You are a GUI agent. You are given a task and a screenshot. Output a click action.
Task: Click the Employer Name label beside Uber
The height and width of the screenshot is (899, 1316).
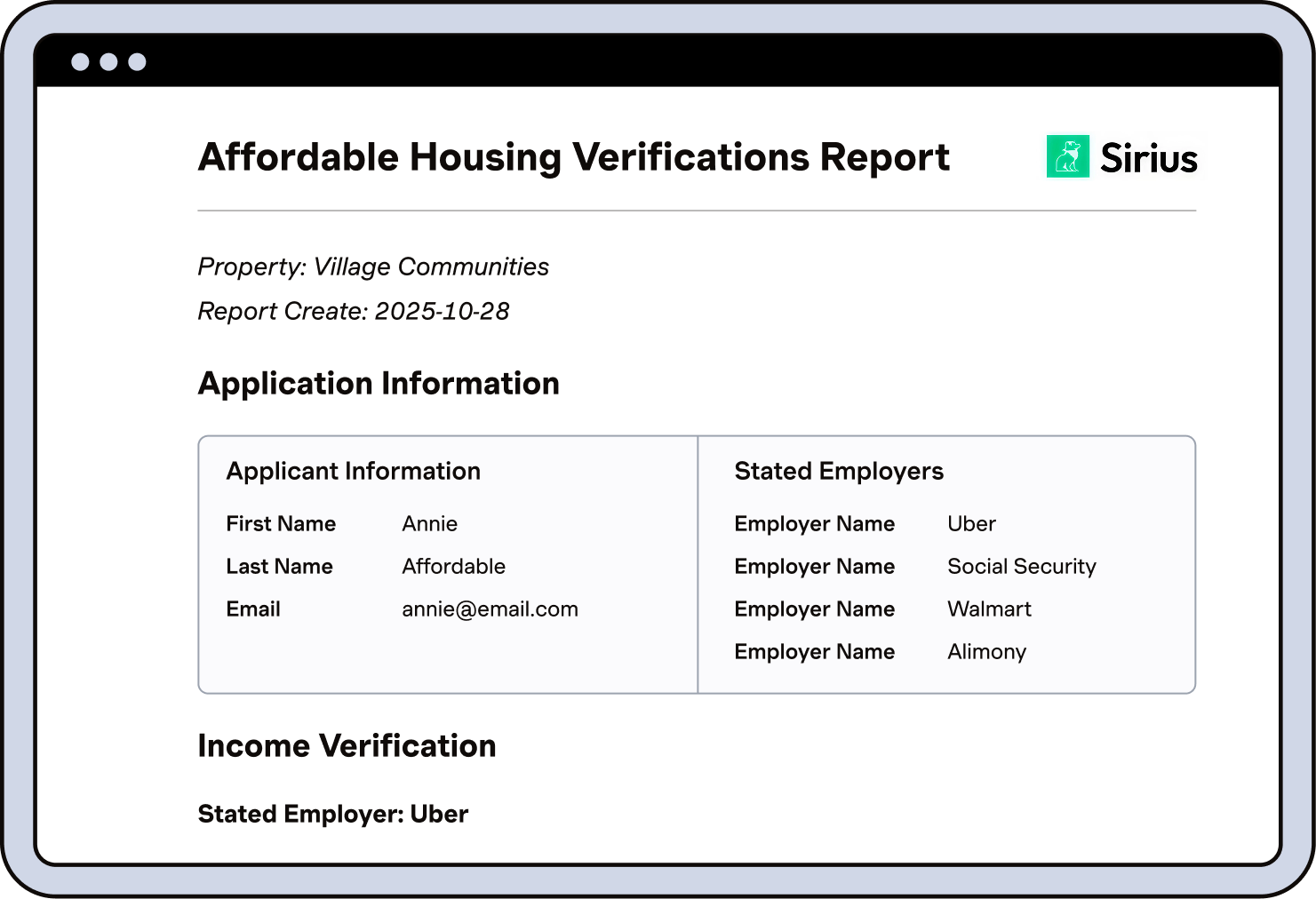[815, 524]
